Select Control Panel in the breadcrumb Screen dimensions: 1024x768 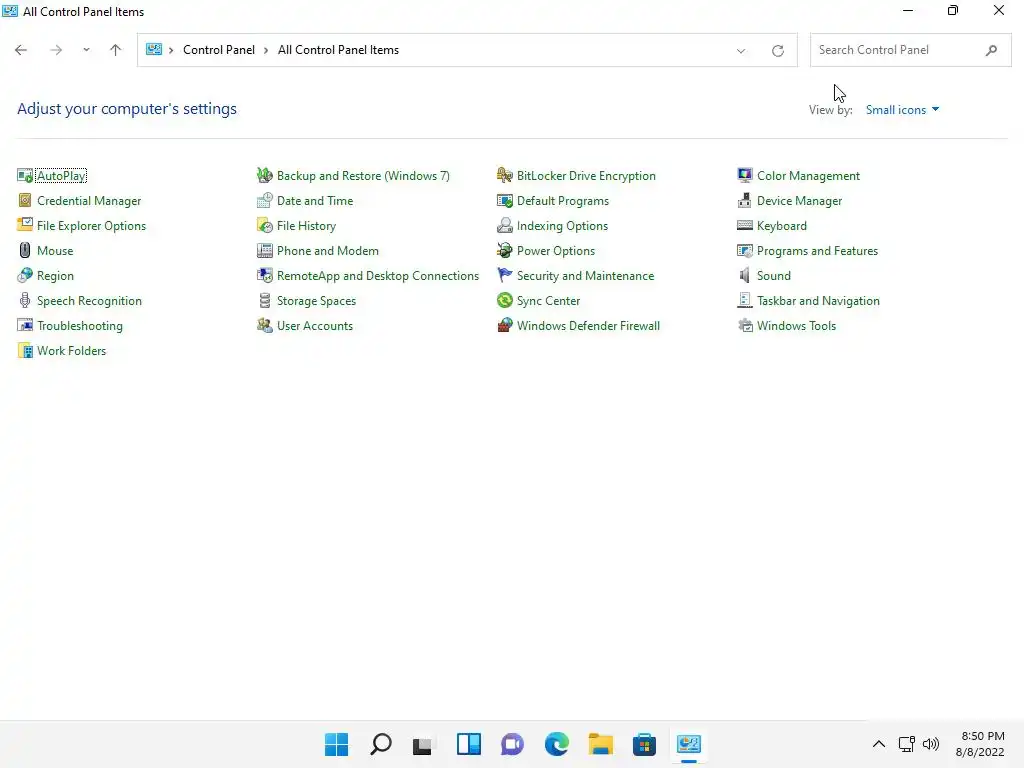(x=219, y=50)
